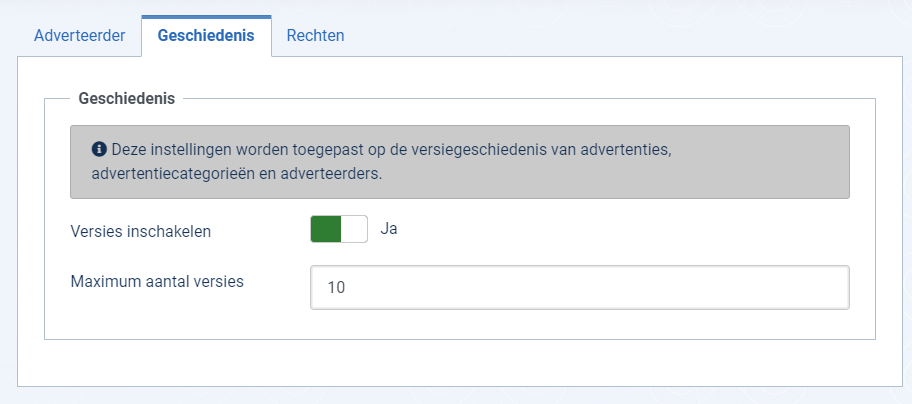Click the info icon in the notice
This screenshot has width=912, height=404.
click(x=99, y=149)
